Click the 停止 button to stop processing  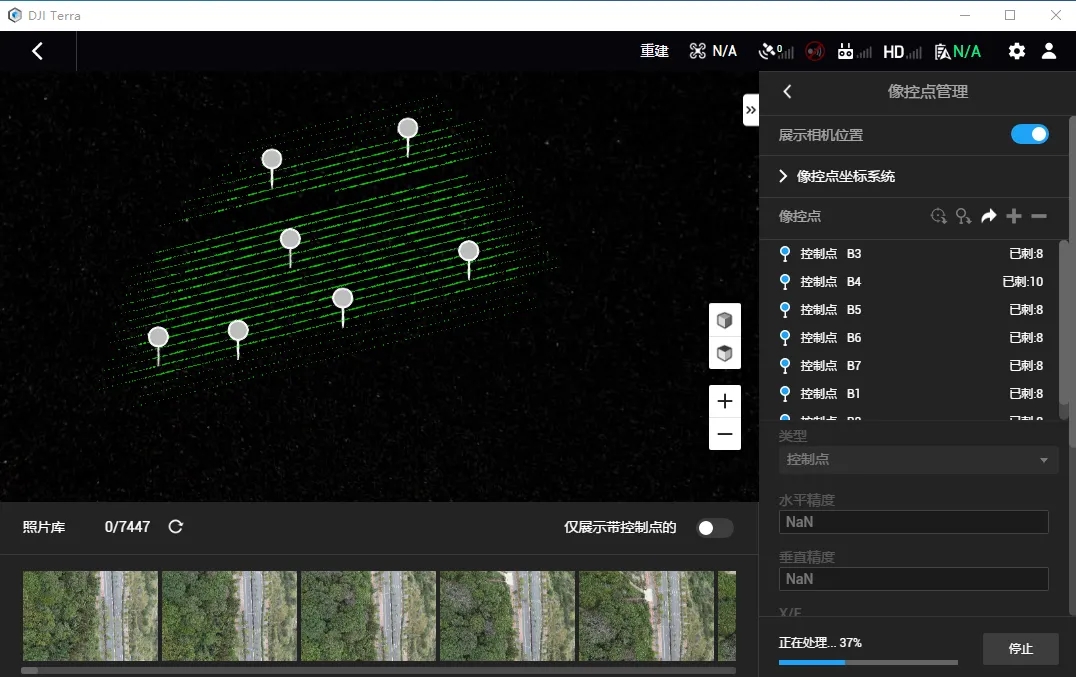coord(1020,648)
